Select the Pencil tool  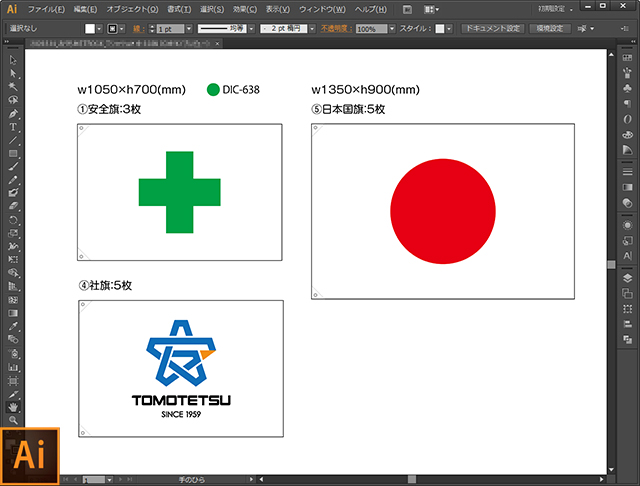click(x=13, y=180)
